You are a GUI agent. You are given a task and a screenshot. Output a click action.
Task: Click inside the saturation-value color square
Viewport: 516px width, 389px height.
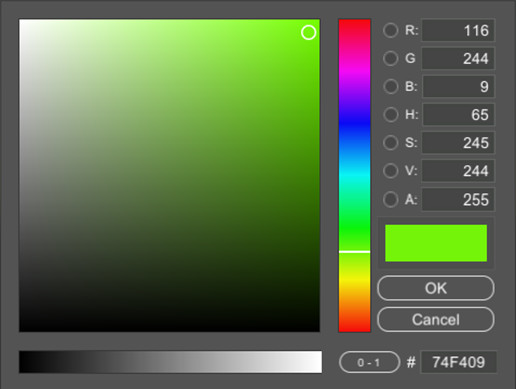169,175
